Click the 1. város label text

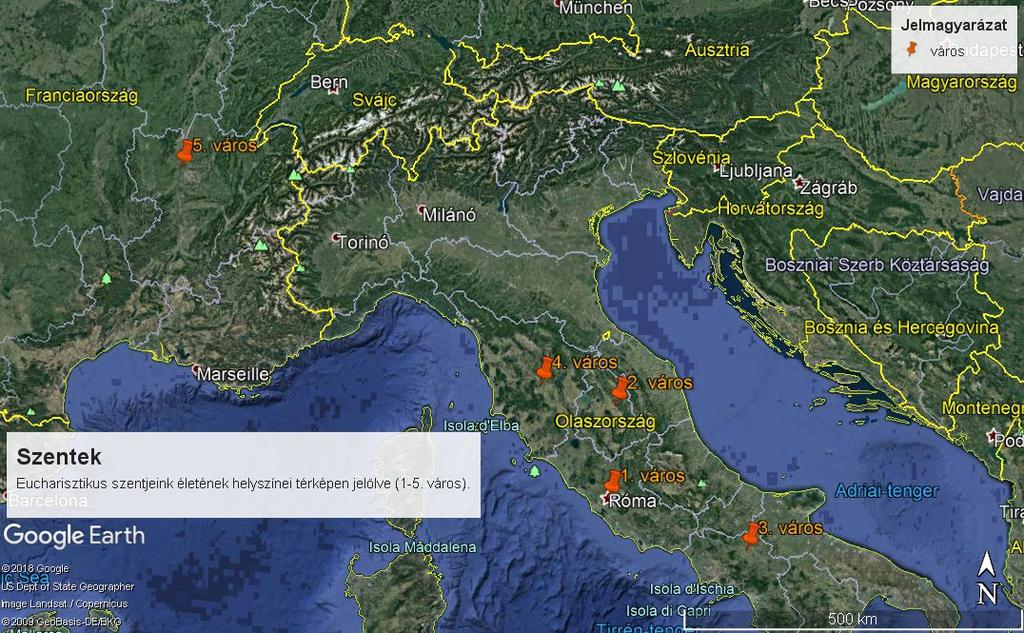653,476
